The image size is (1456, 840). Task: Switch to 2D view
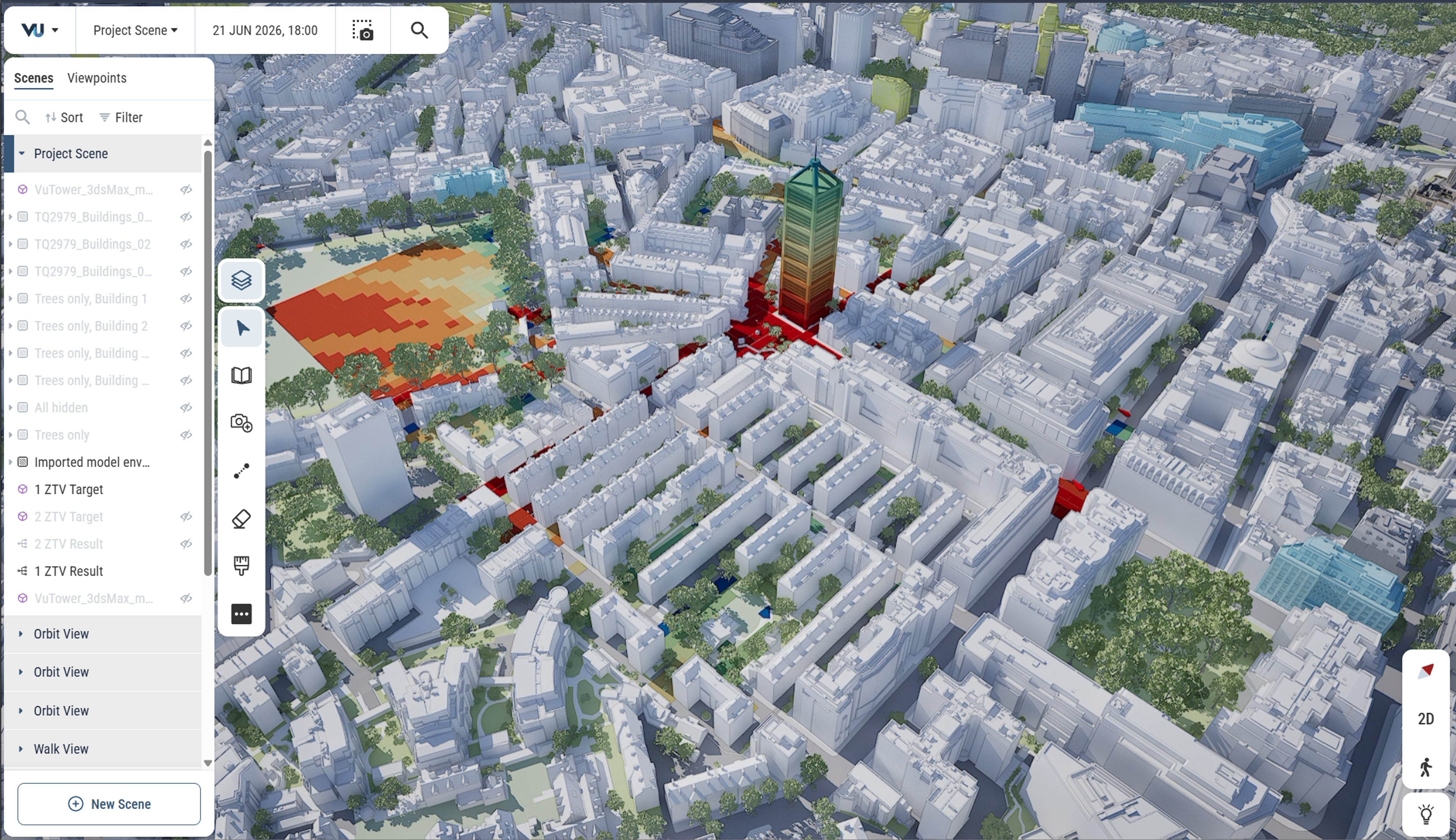[1426, 719]
